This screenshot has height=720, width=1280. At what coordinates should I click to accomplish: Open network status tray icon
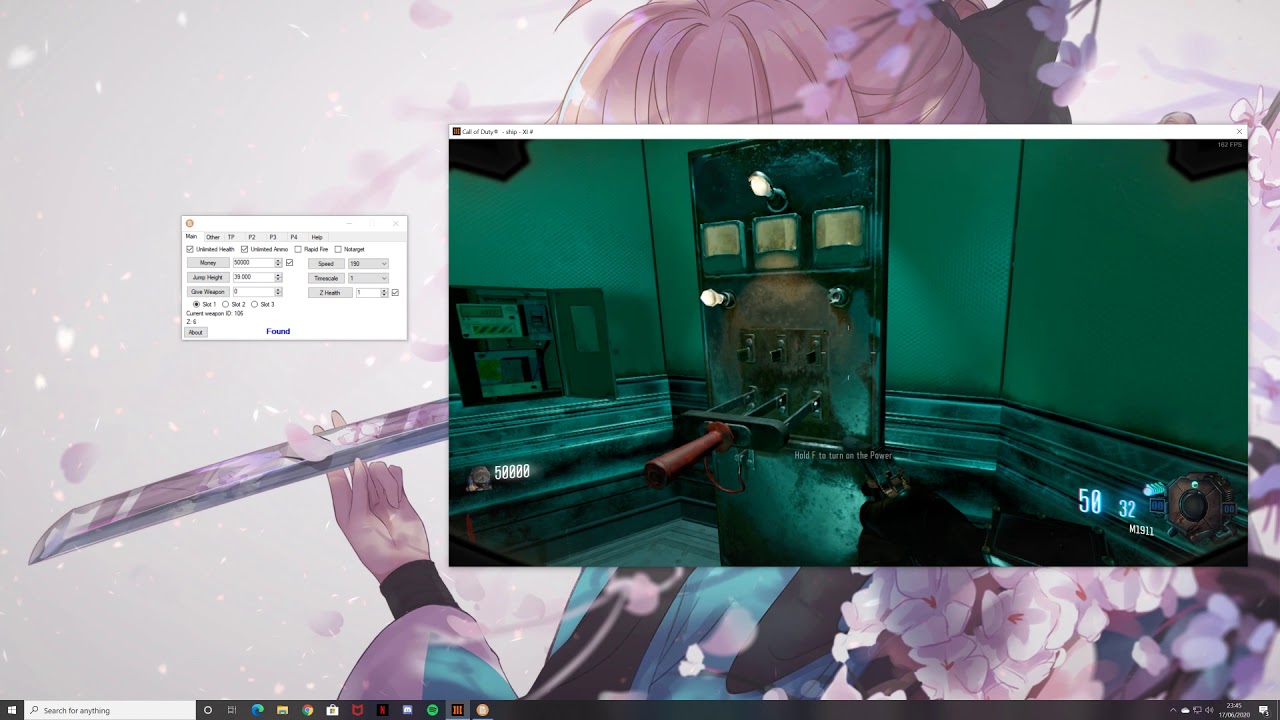pyautogui.click(x=1197, y=710)
